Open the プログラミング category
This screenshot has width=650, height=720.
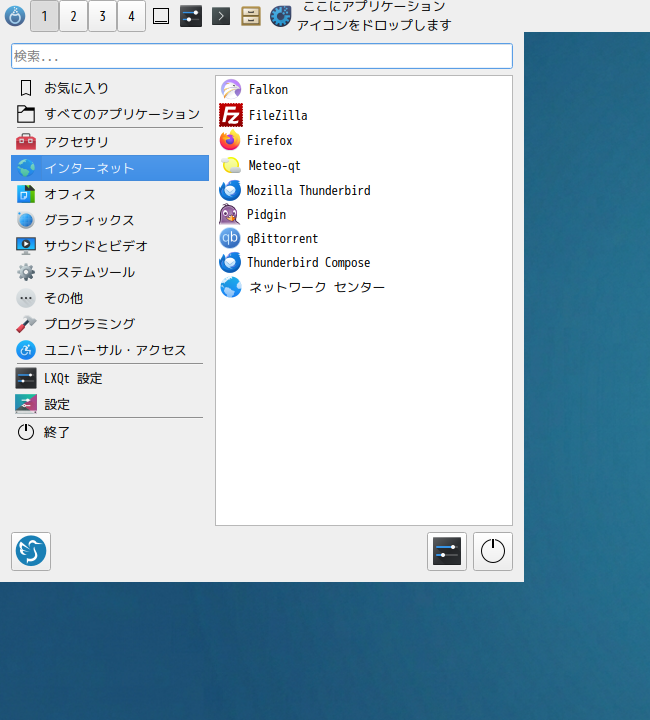click(110, 324)
